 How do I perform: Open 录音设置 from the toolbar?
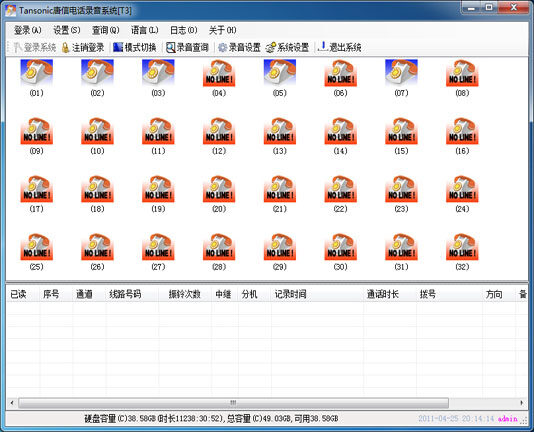[239, 47]
